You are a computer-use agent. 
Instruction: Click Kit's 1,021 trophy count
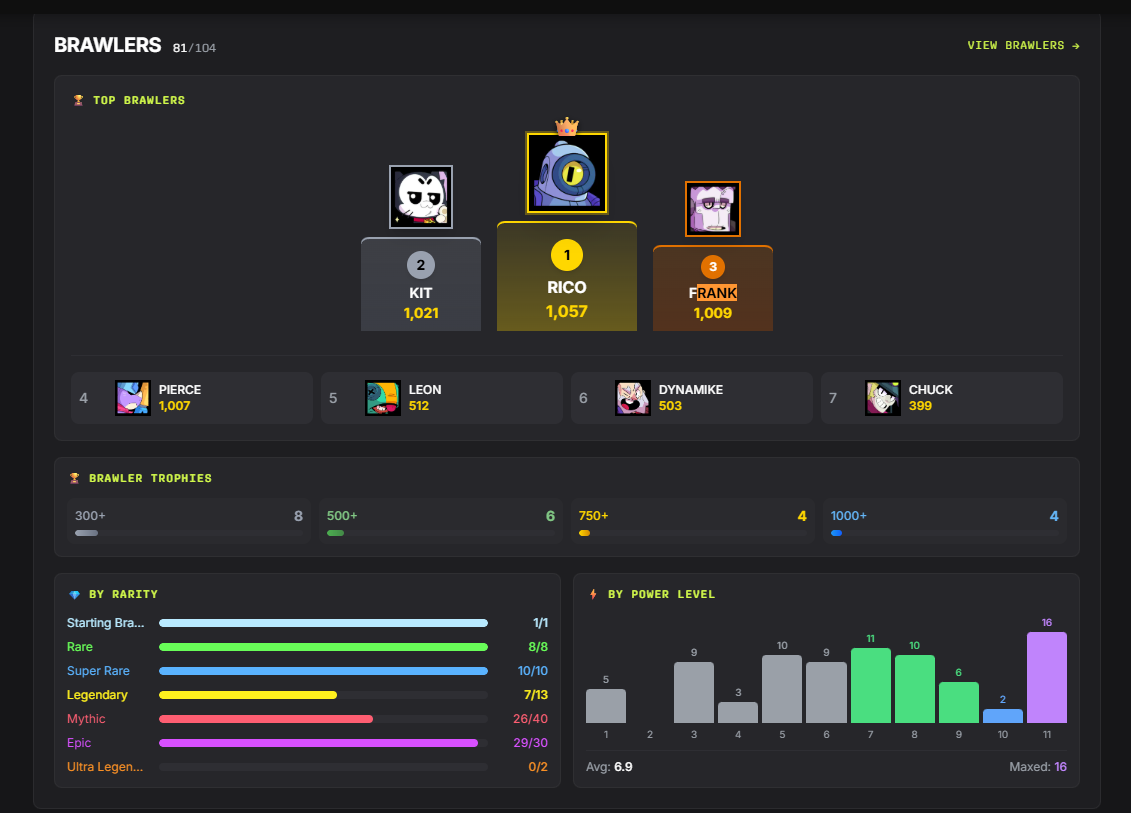421,313
